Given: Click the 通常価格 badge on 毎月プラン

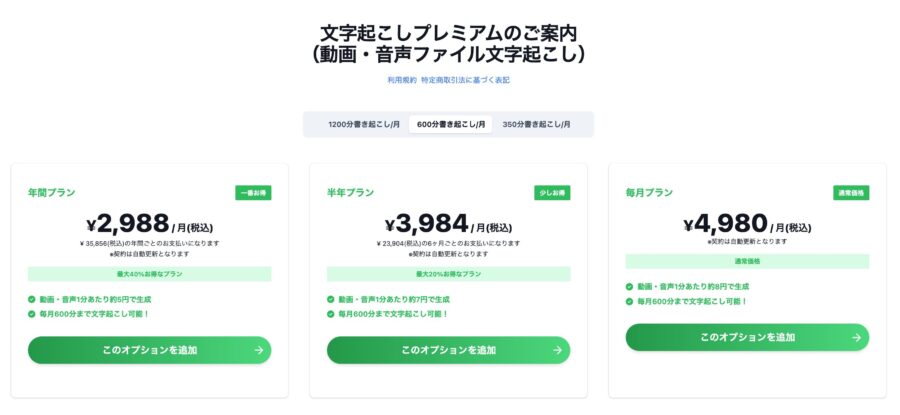Looking at the screenshot, I should pos(851,193).
